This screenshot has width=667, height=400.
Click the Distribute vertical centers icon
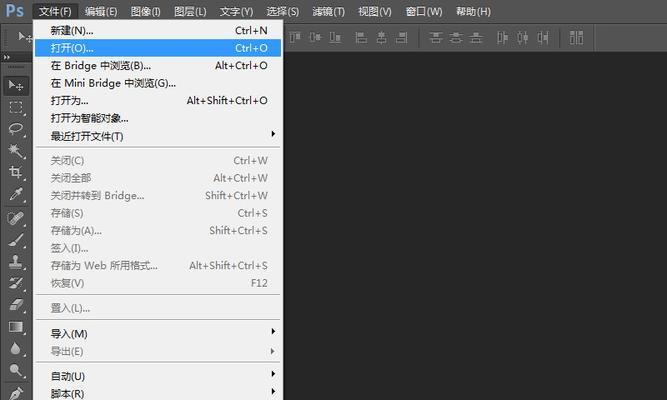pos(456,38)
